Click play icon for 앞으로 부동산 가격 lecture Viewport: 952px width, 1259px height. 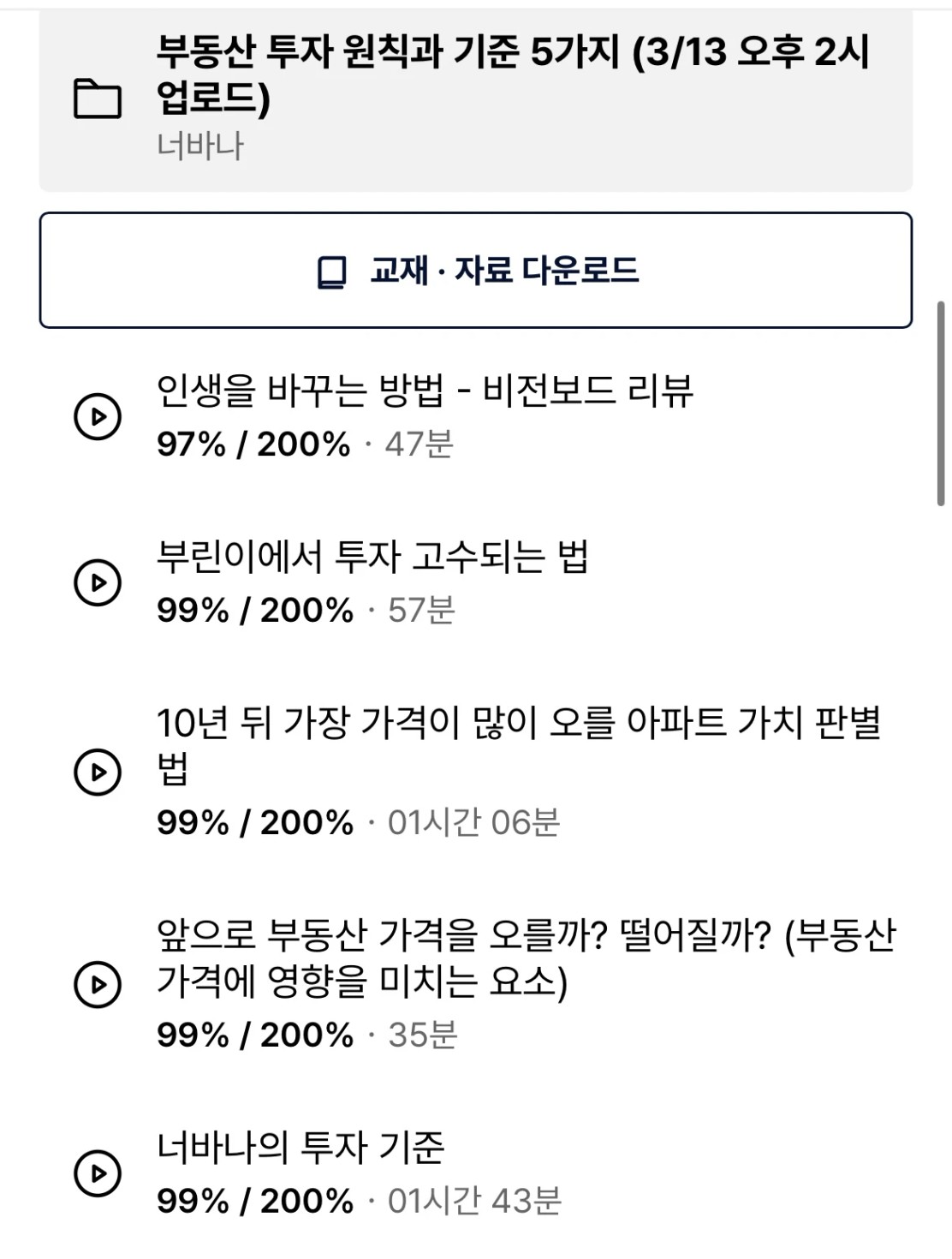click(98, 984)
